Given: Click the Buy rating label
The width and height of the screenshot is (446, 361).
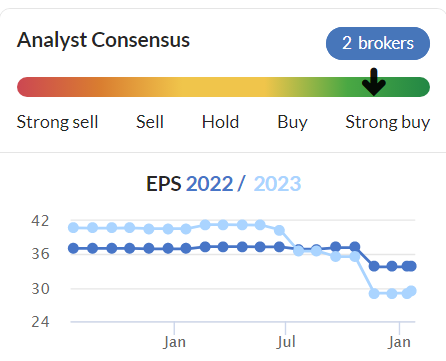Looking at the screenshot, I should [292, 122].
